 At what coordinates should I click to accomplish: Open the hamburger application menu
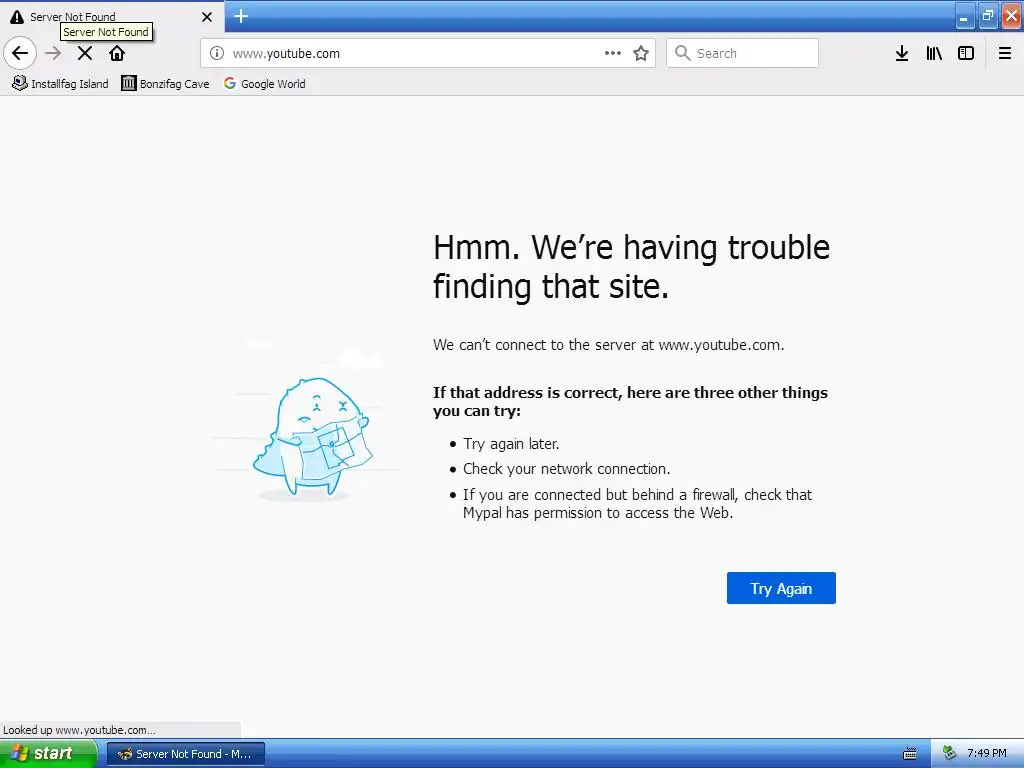tap(1005, 54)
